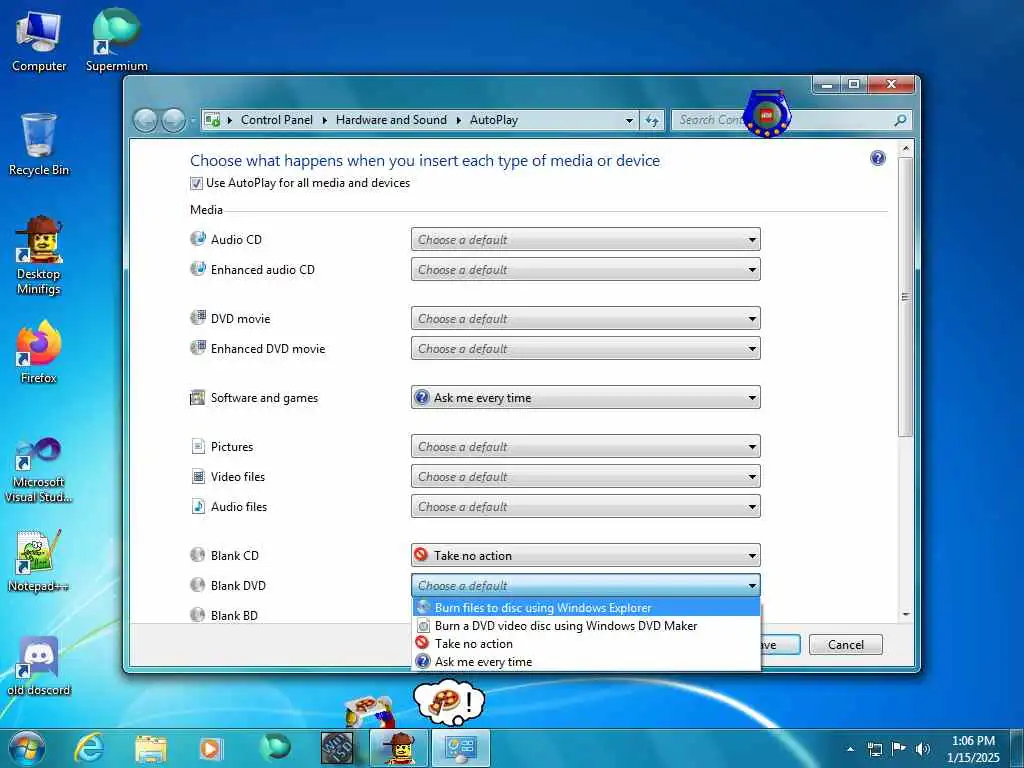Select the Firefox desktop shortcut
The image size is (1024, 768).
pos(39,351)
